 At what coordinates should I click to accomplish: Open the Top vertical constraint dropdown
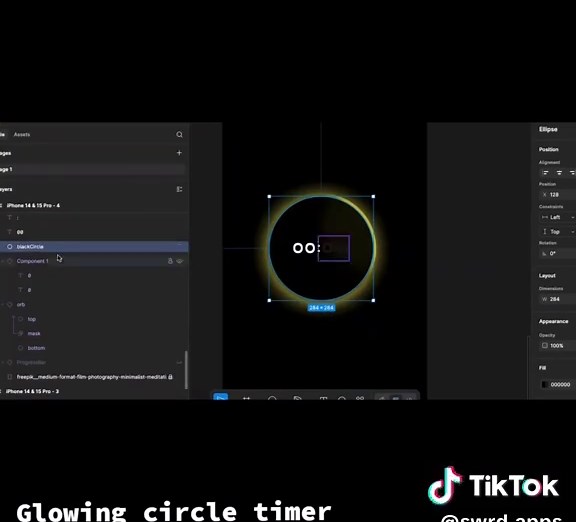pyautogui.click(x=558, y=232)
